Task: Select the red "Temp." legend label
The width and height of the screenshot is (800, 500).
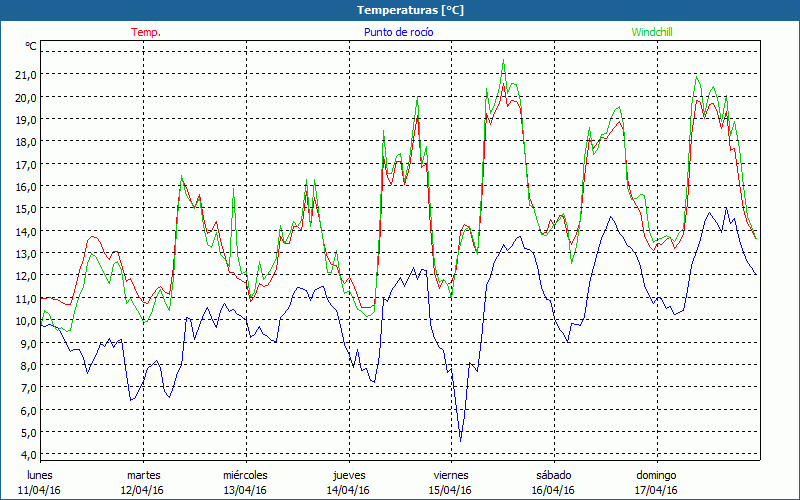Action: click(146, 32)
